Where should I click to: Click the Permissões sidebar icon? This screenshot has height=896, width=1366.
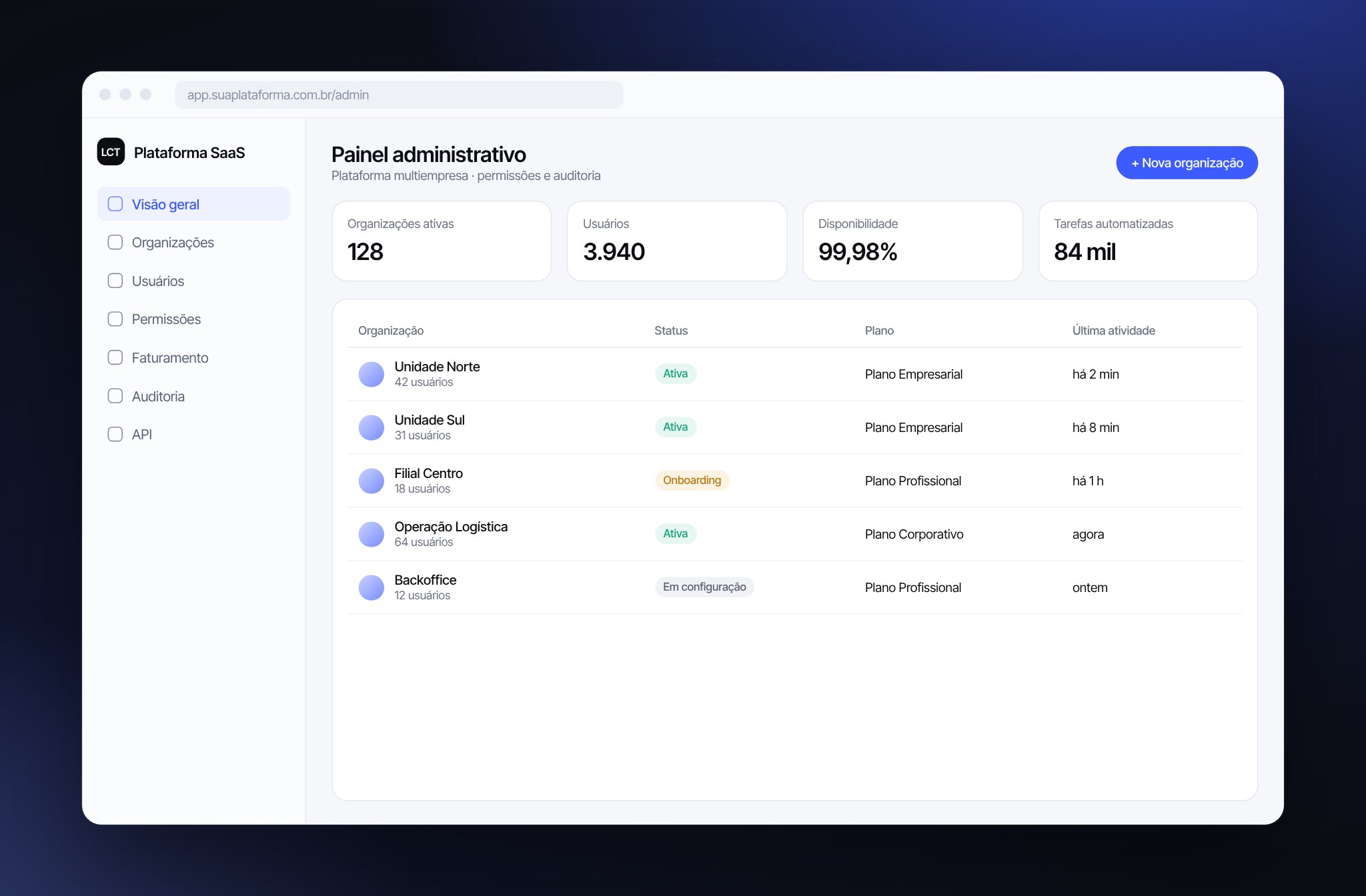(115, 319)
